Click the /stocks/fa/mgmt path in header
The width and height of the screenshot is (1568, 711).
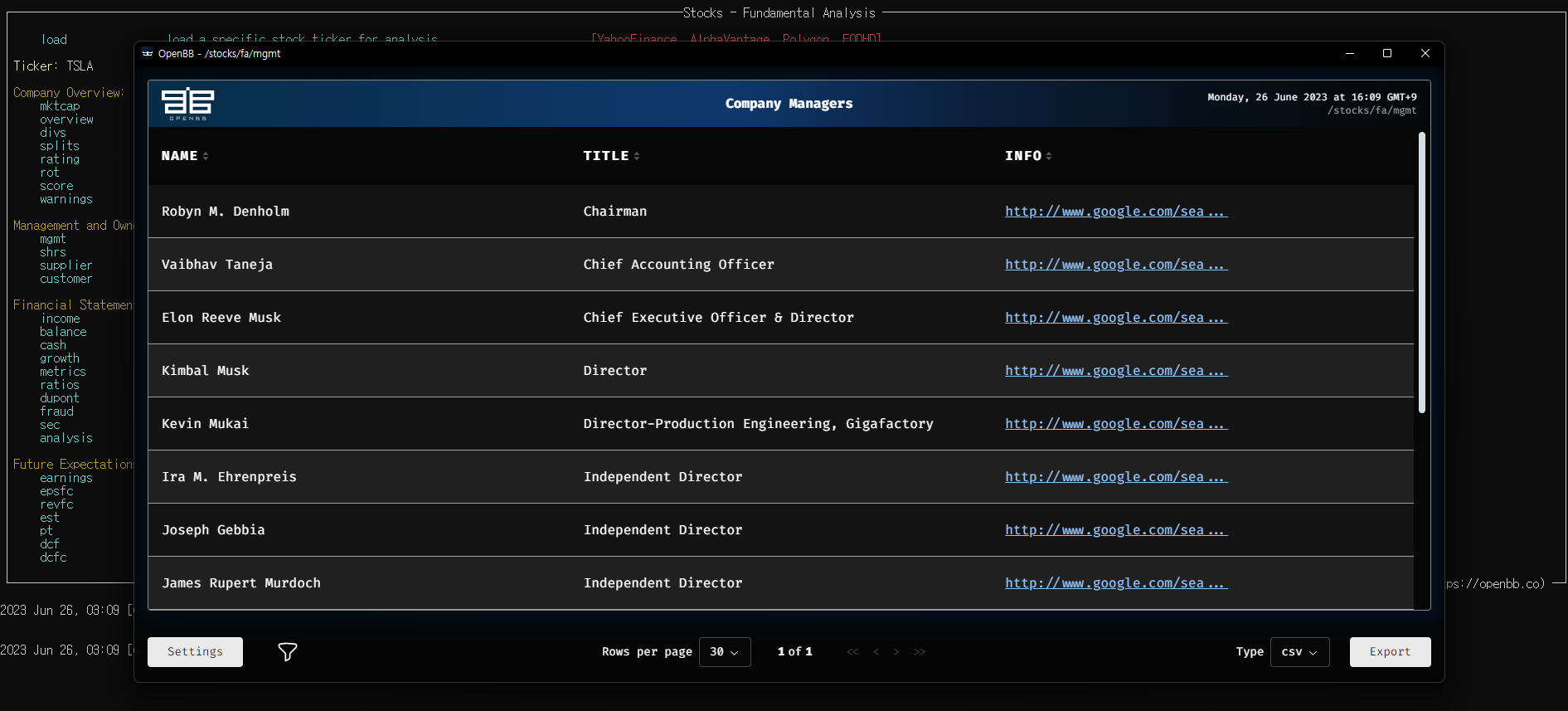pos(1371,110)
